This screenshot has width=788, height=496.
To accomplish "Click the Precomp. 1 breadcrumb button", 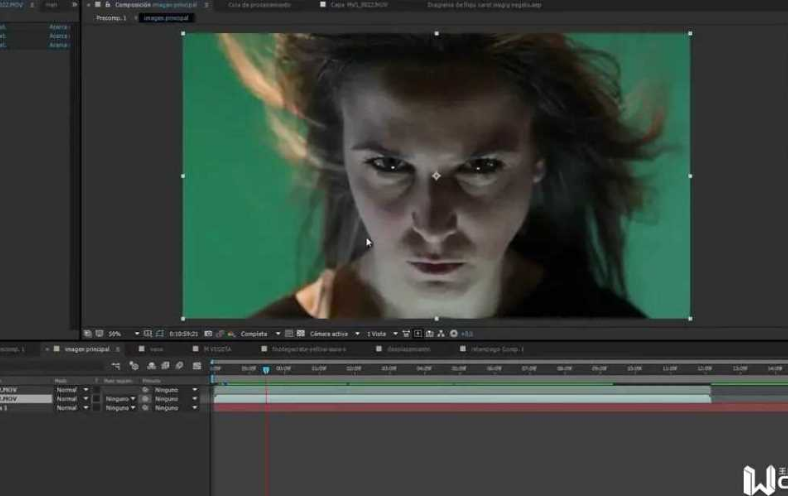I will coord(112,18).
